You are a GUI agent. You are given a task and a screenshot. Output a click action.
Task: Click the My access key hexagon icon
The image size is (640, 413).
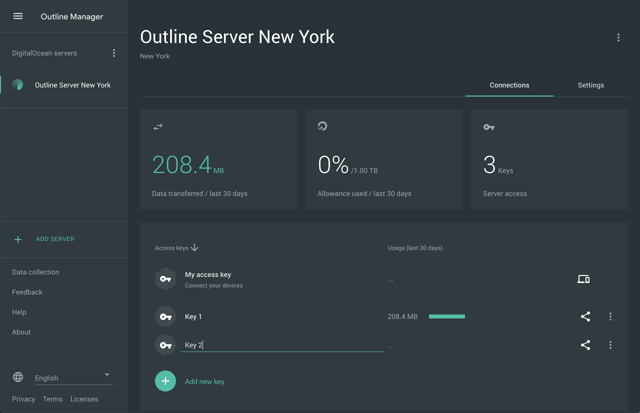(x=165, y=279)
